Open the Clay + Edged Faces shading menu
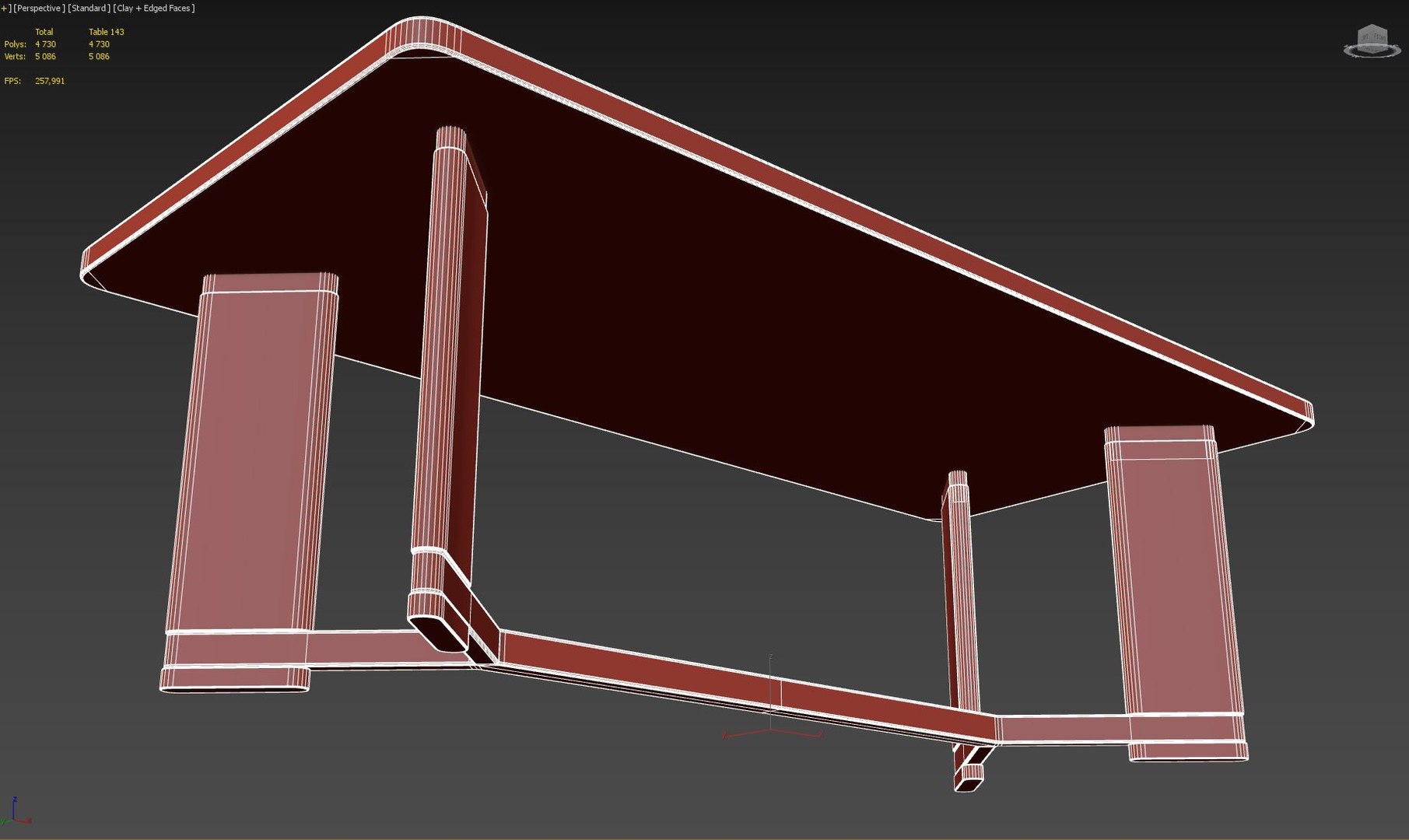Screen dimensions: 1409x840 154,9
